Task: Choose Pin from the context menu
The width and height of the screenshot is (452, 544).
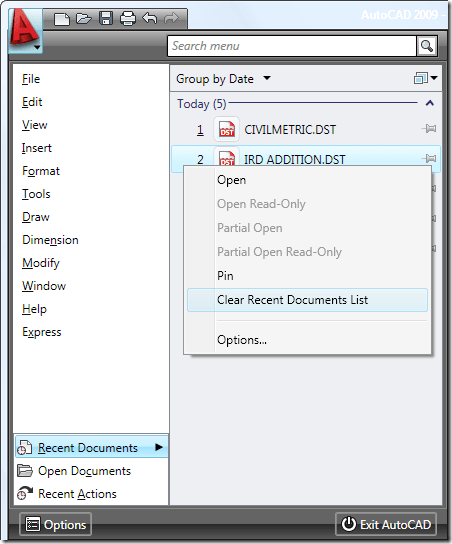Action: point(225,276)
